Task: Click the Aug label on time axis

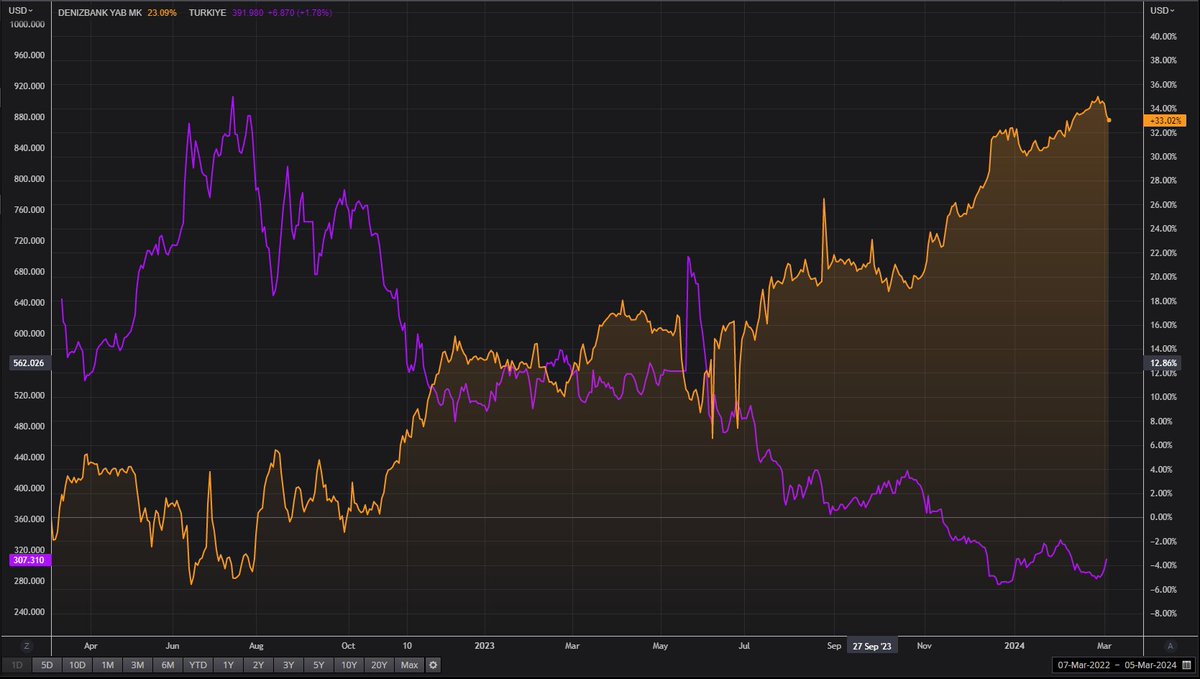Action: coord(257,646)
